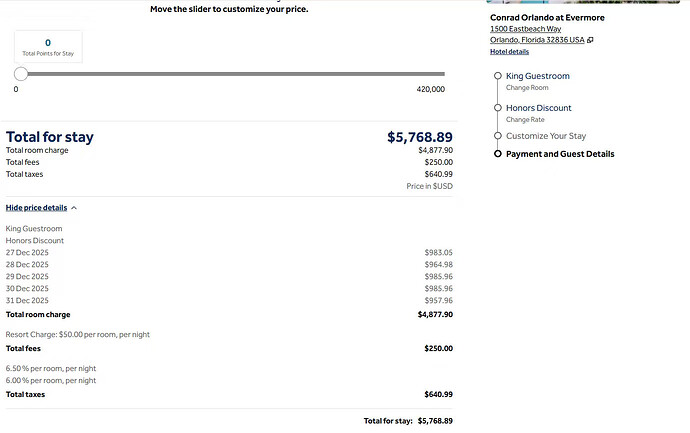Click the Customize Your Stay step circle

pyautogui.click(x=498, y=136)
